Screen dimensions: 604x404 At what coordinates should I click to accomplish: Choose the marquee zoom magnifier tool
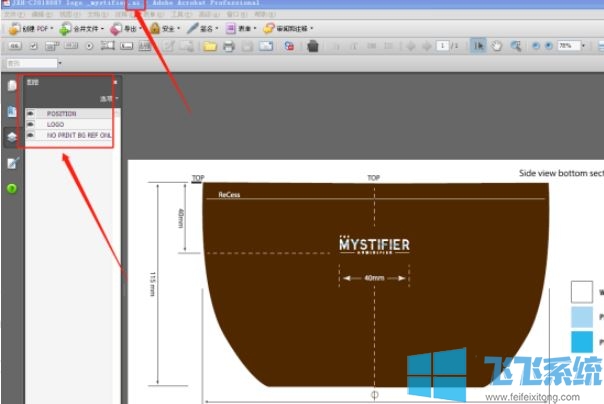[516, 46]
